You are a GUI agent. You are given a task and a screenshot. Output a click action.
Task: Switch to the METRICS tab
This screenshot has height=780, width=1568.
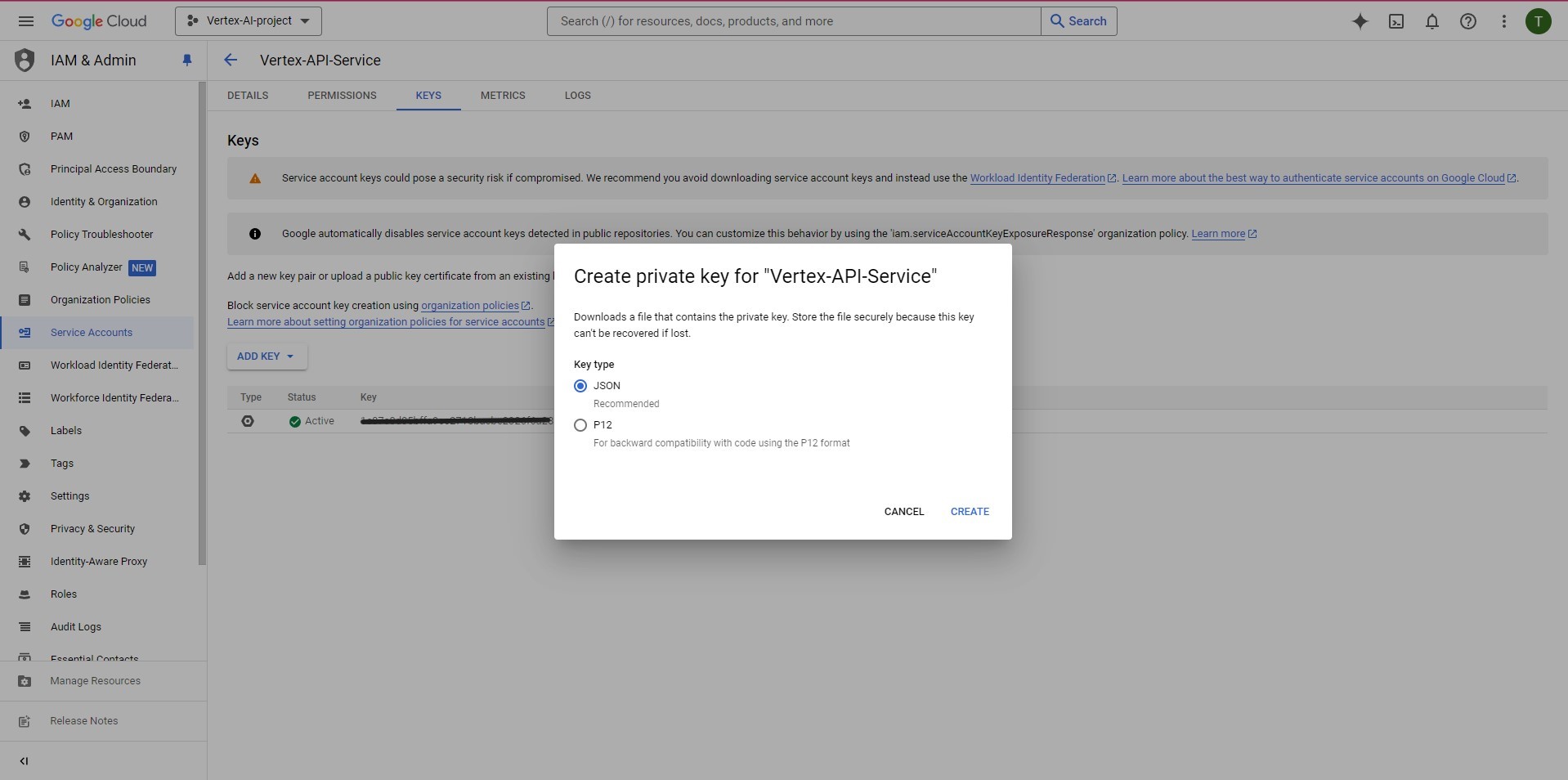(x=503, y=96)
